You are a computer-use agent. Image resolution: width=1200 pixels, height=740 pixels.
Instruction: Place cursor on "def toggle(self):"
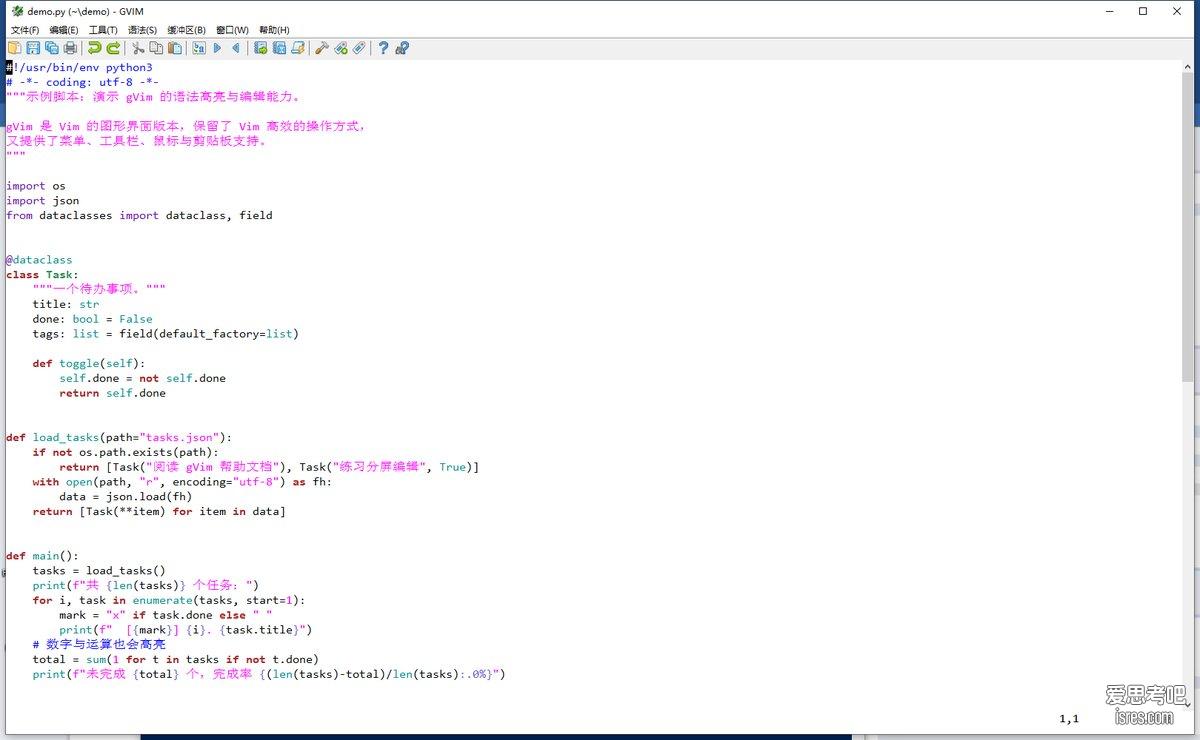click(x=89, y=364)
